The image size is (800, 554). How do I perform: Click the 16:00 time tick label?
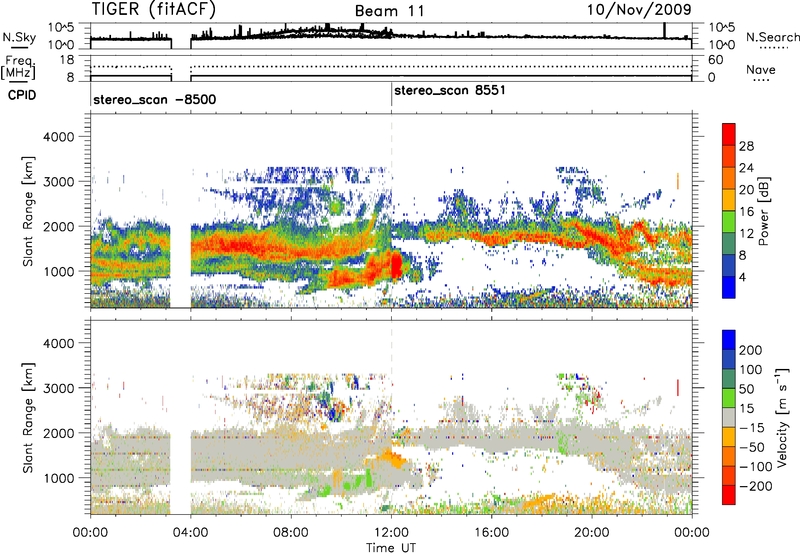tap(491, 533)
